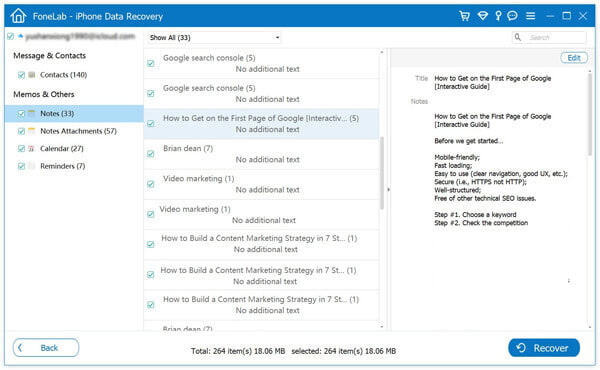Click the diamond-shaped icon in title bar
The width and height of the screenshot is (600, 370).
coord(483,16)
